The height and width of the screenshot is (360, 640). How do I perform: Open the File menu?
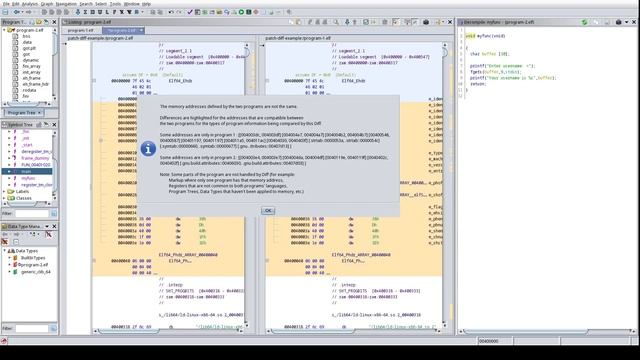(x=6, y=4)
